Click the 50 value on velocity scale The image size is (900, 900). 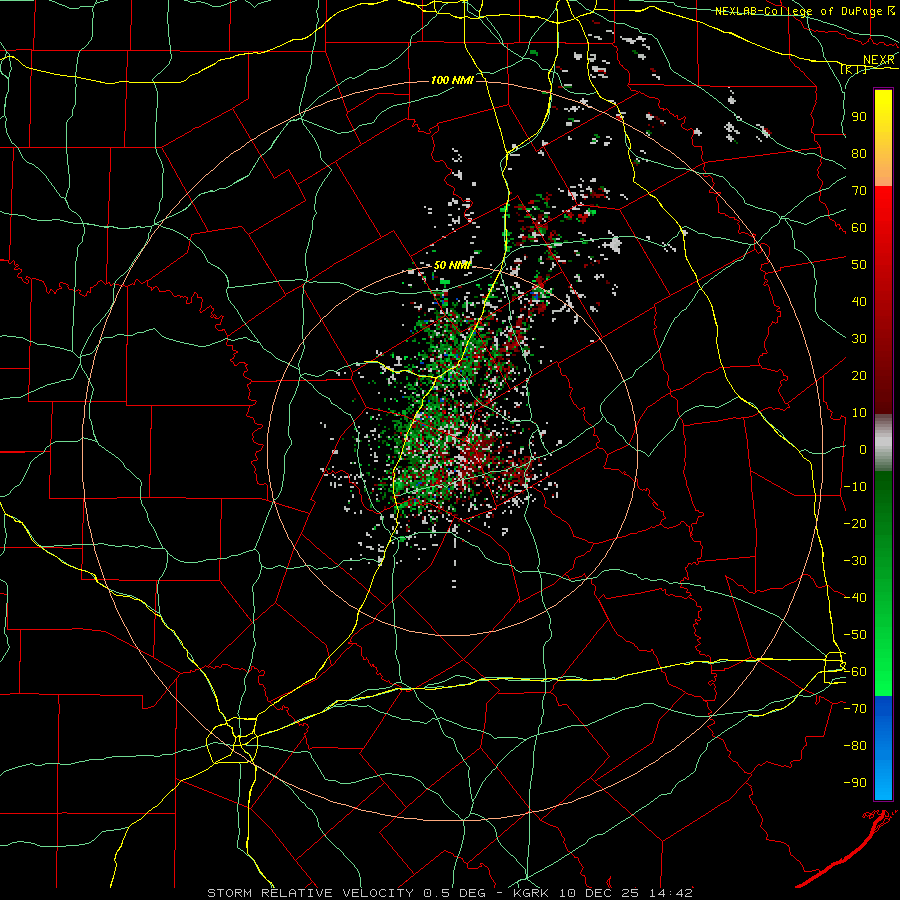point(859,265)
